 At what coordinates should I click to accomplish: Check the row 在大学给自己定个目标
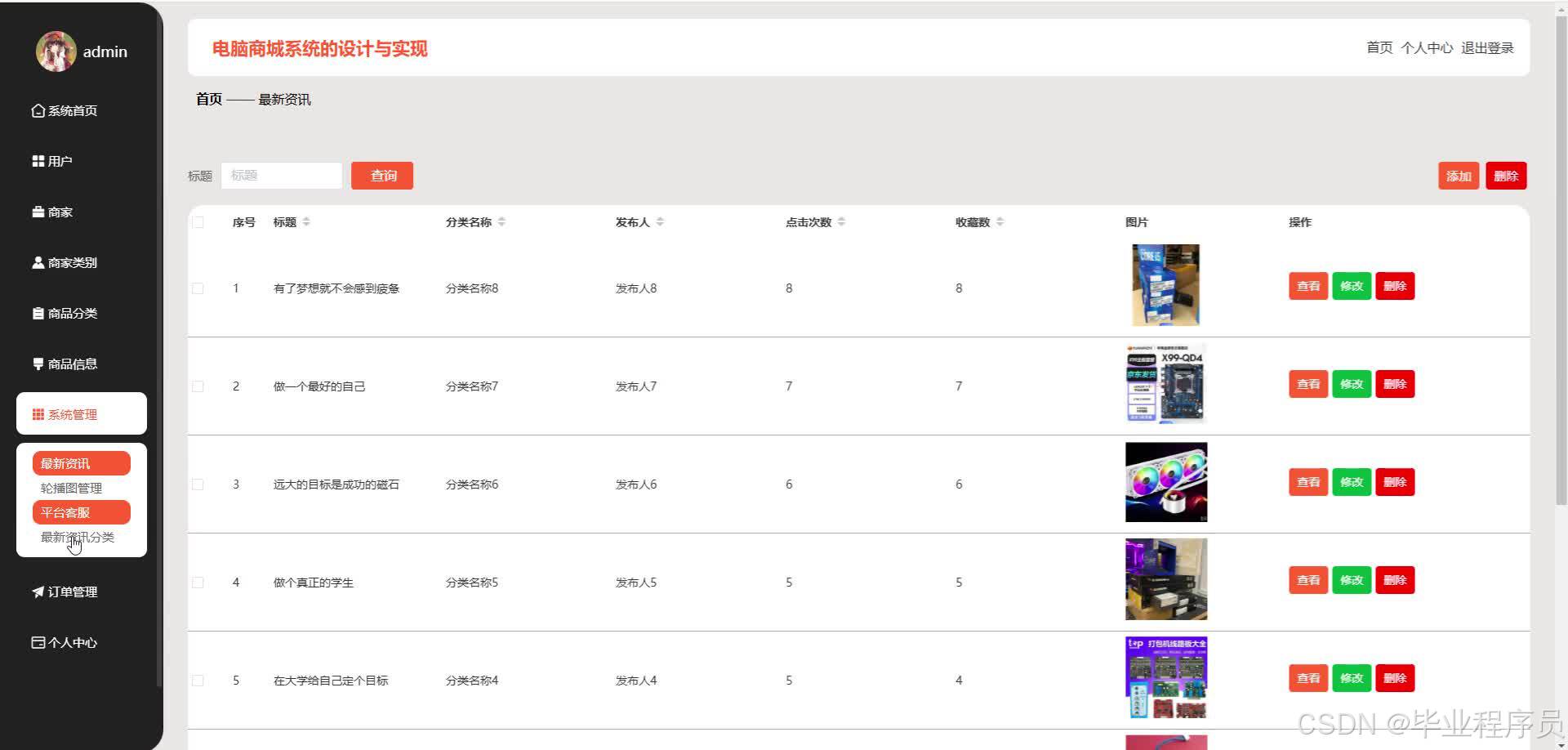198,681
